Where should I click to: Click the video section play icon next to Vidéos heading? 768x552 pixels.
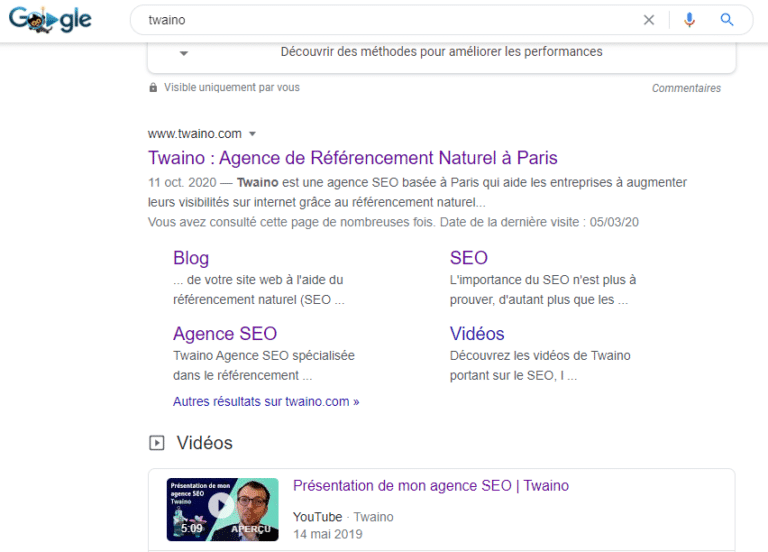(157, 443)
